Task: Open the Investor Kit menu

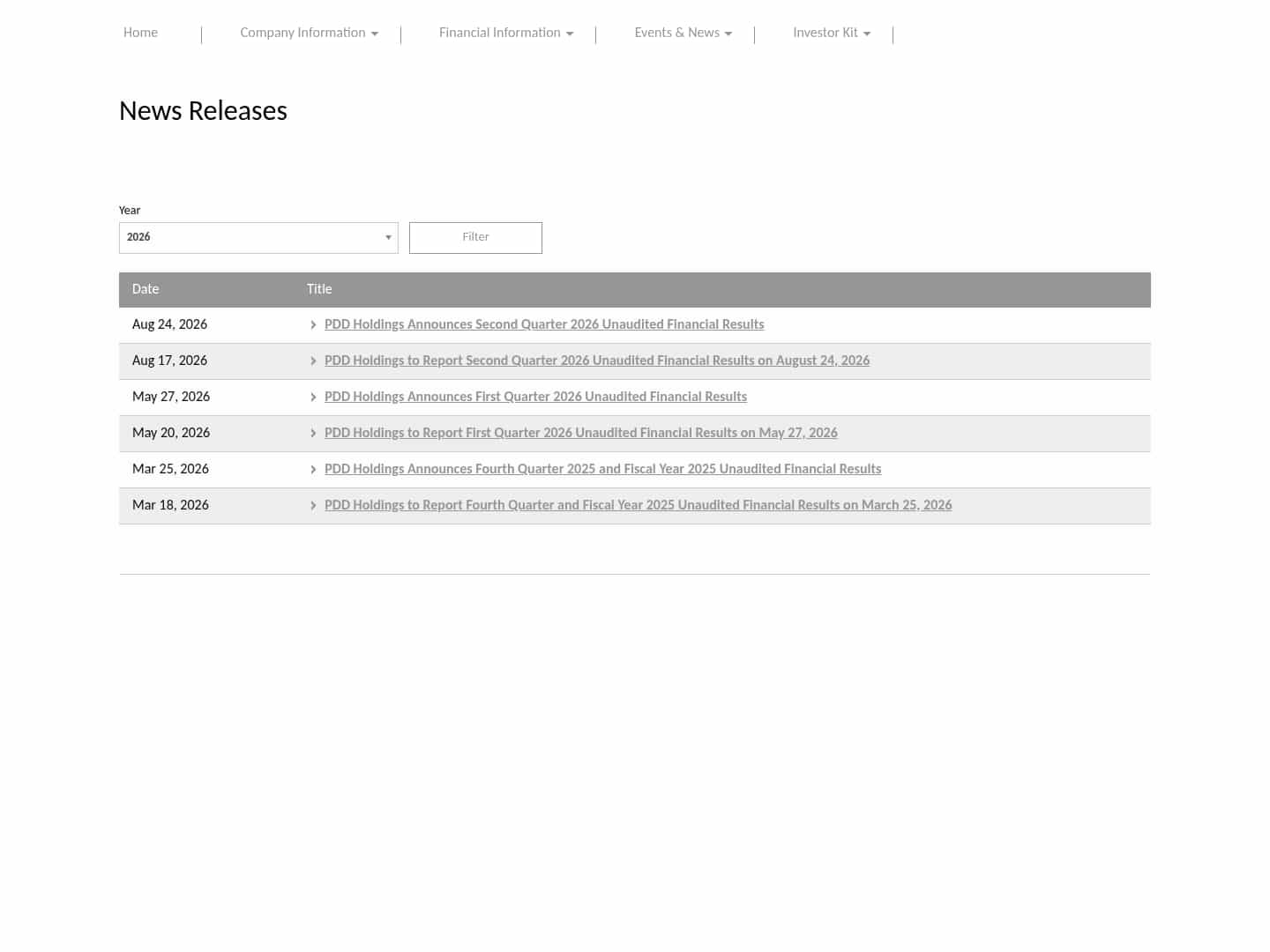Action: click(832, 33)
